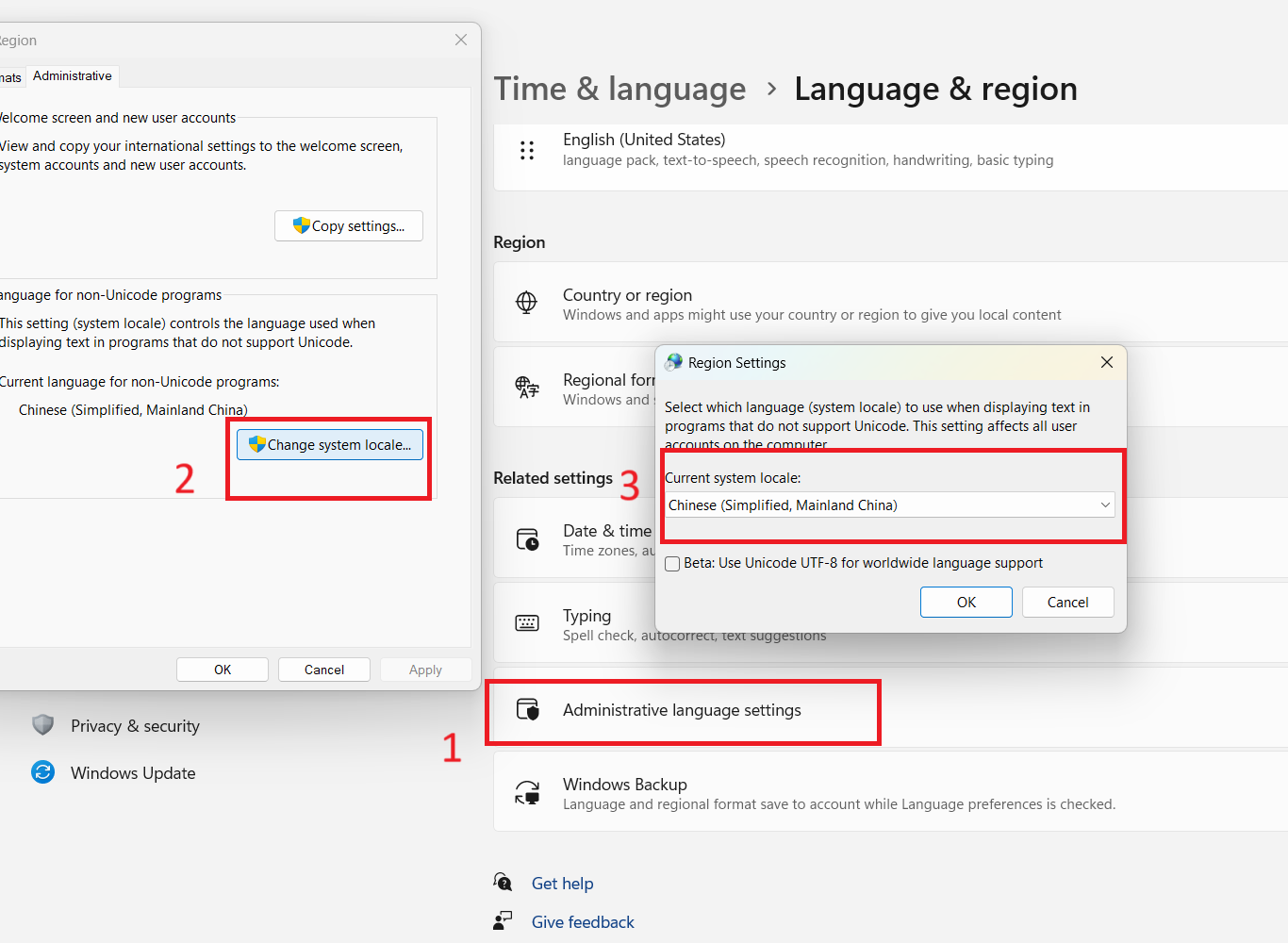Image resolution: width=1288 pixels, height=943 pixels.
Task: Click Time & language breadcrumb
Action: pos(619,89)
